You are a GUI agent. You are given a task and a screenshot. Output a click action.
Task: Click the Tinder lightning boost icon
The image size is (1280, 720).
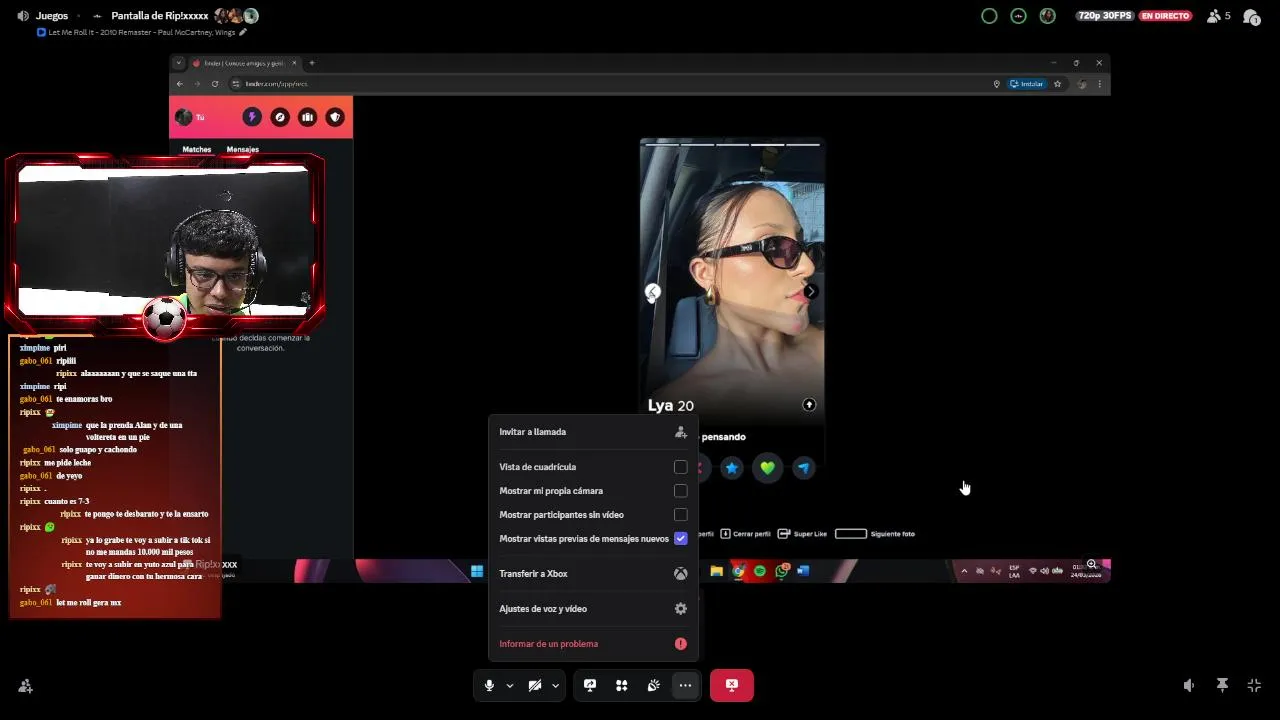point(252,117)
